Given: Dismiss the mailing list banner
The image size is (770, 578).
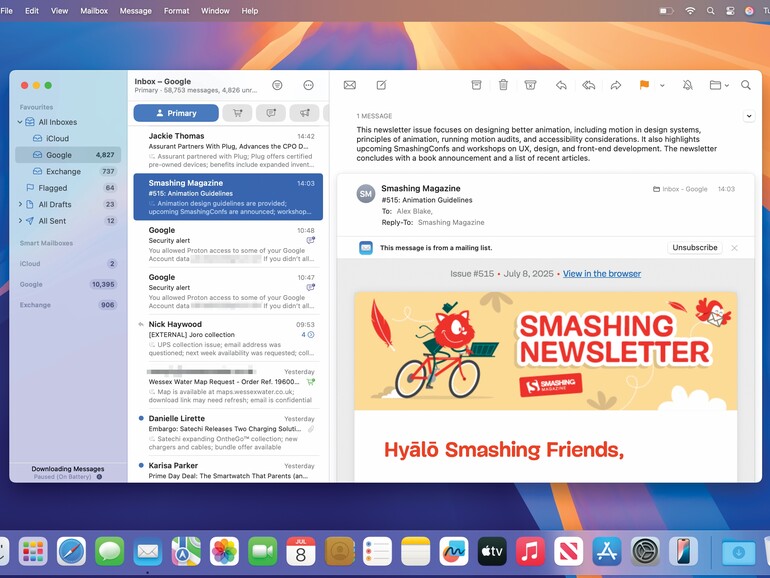Looking at the screenshot, I should (x=735, y=248).
